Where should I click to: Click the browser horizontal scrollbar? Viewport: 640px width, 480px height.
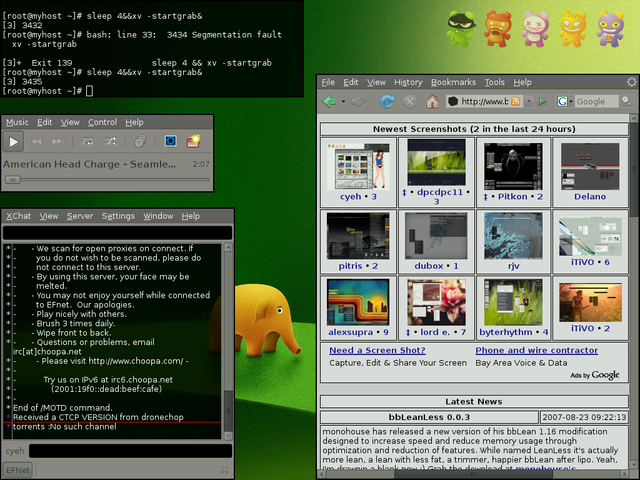pyautogui.click(x=473, y=474)
